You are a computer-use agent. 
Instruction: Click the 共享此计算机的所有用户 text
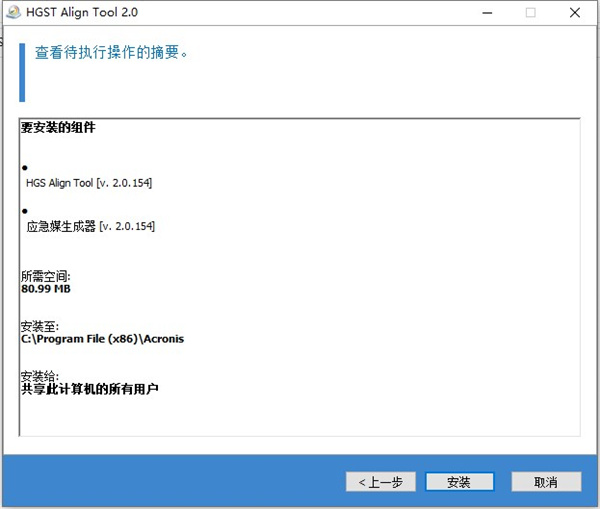click(90, 389)
